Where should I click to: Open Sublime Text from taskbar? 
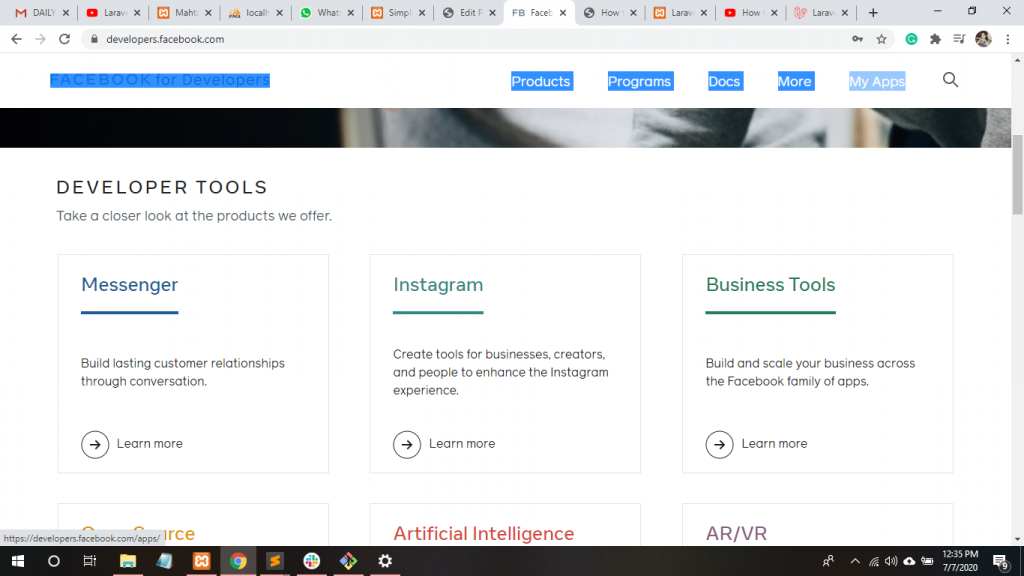pos(275,561)
